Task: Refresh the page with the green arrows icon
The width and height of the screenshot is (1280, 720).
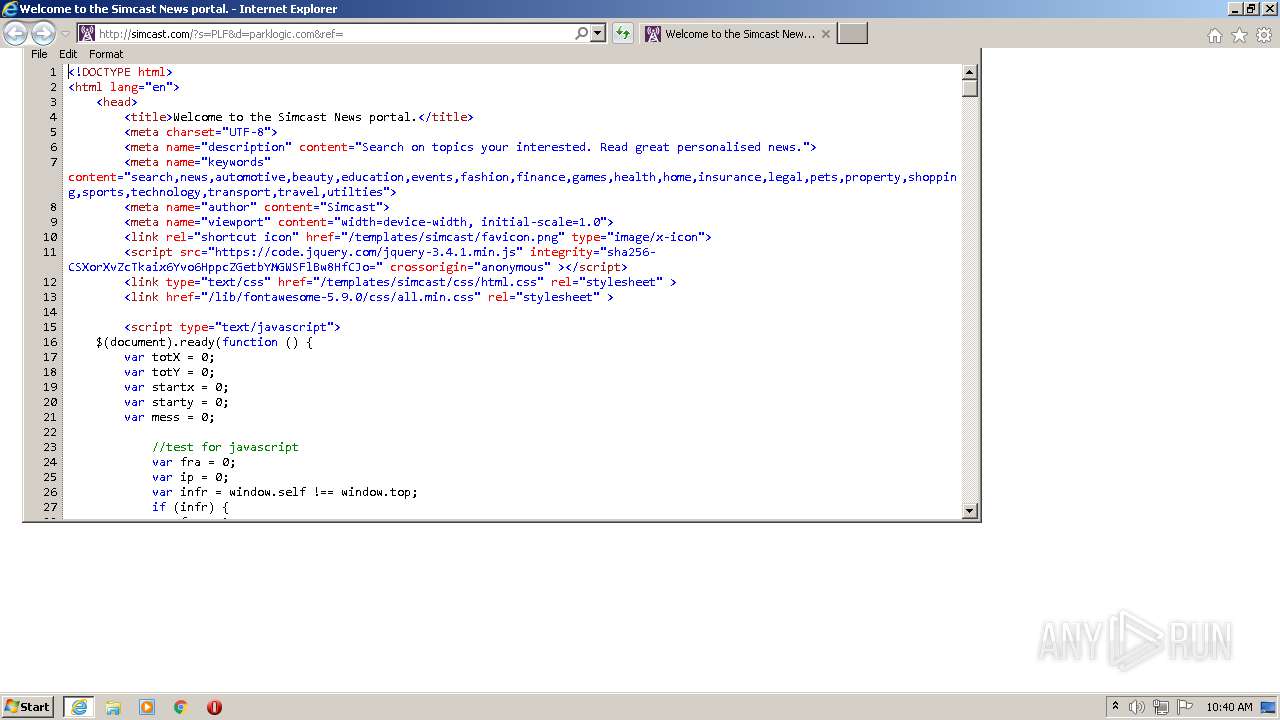Action: 623,33
